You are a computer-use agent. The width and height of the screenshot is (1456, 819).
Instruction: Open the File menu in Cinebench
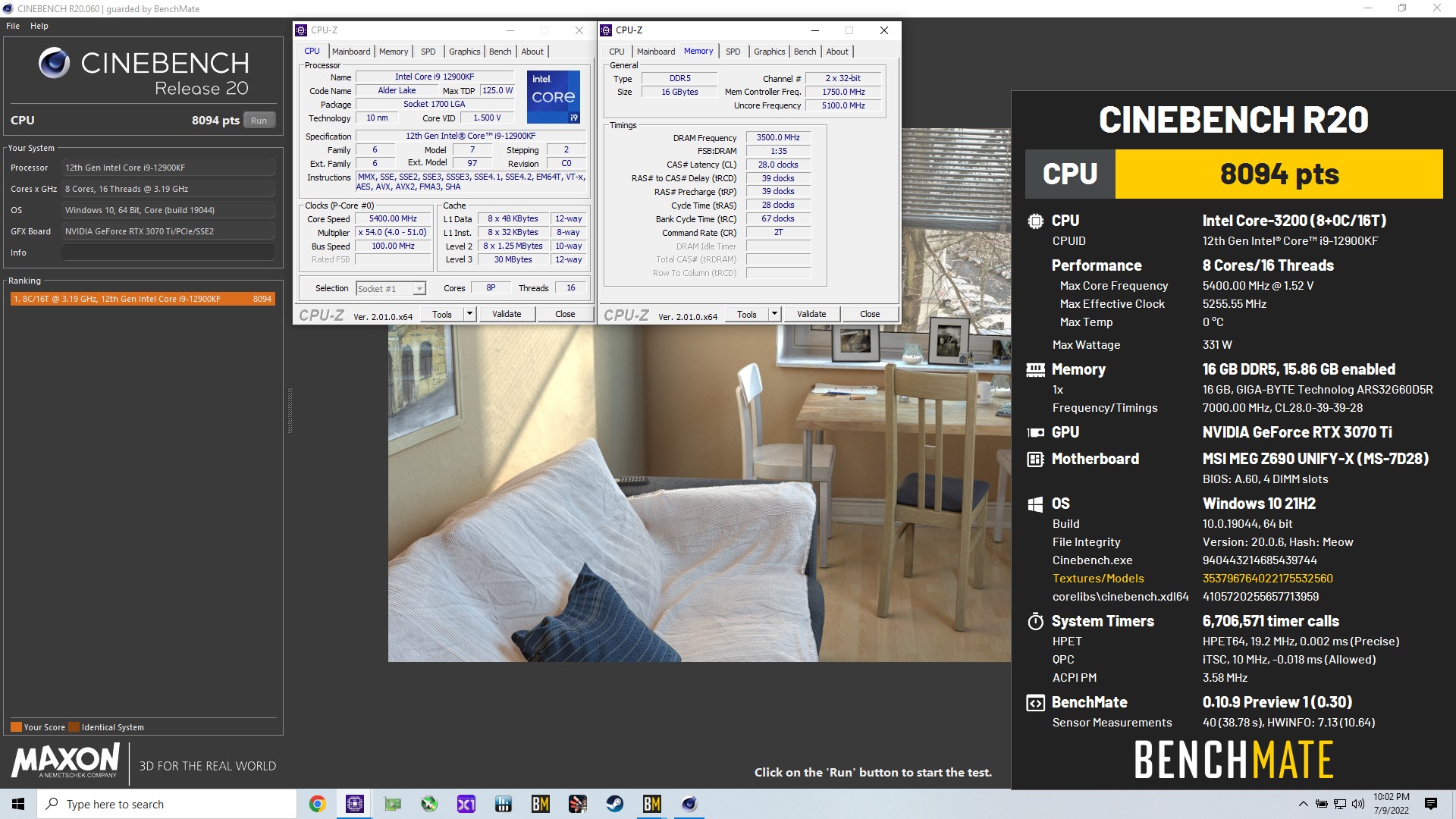pyautogui.click(x=13, y=26)
